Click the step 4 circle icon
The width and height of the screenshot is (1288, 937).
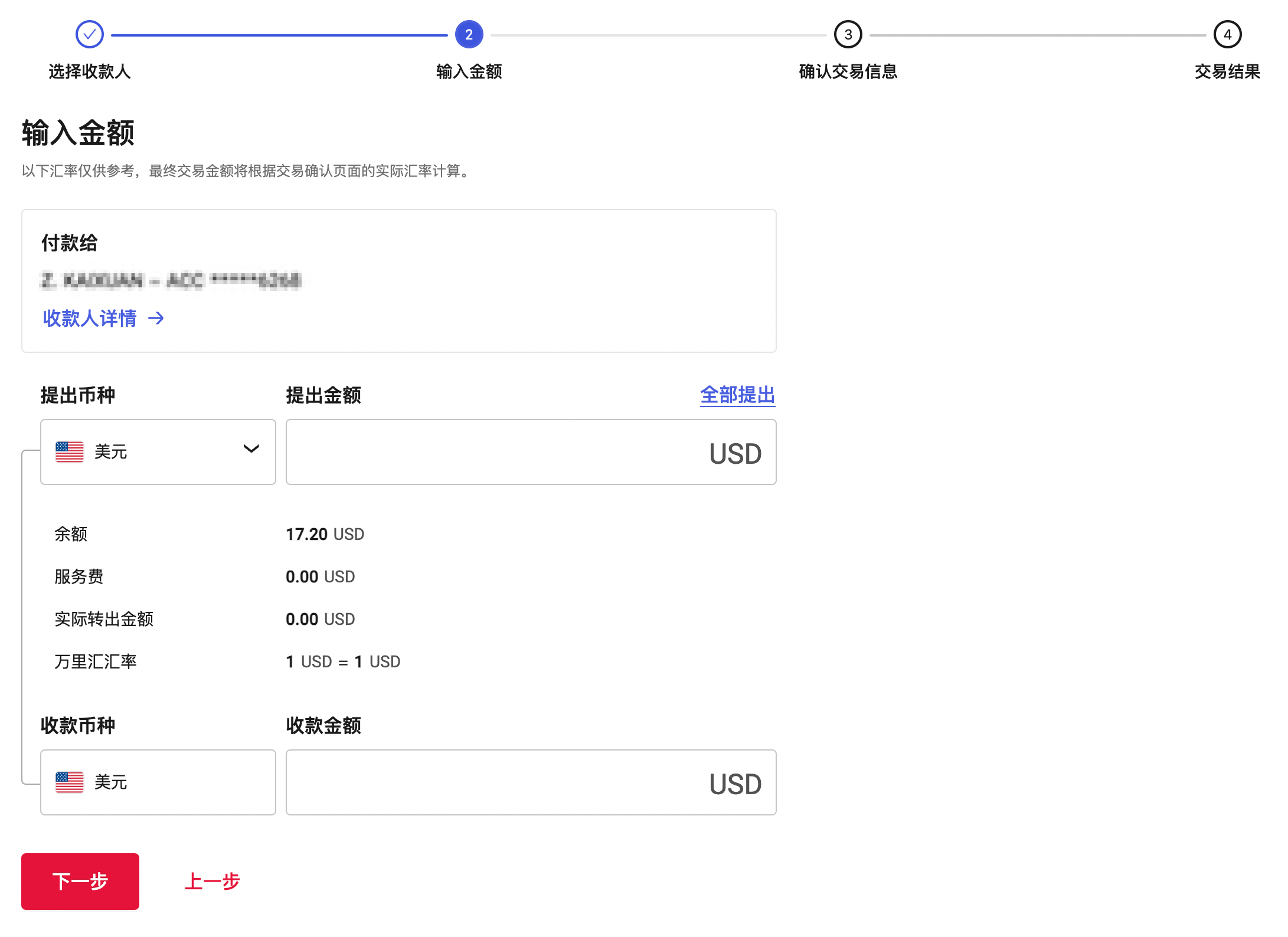[1227, 34]
